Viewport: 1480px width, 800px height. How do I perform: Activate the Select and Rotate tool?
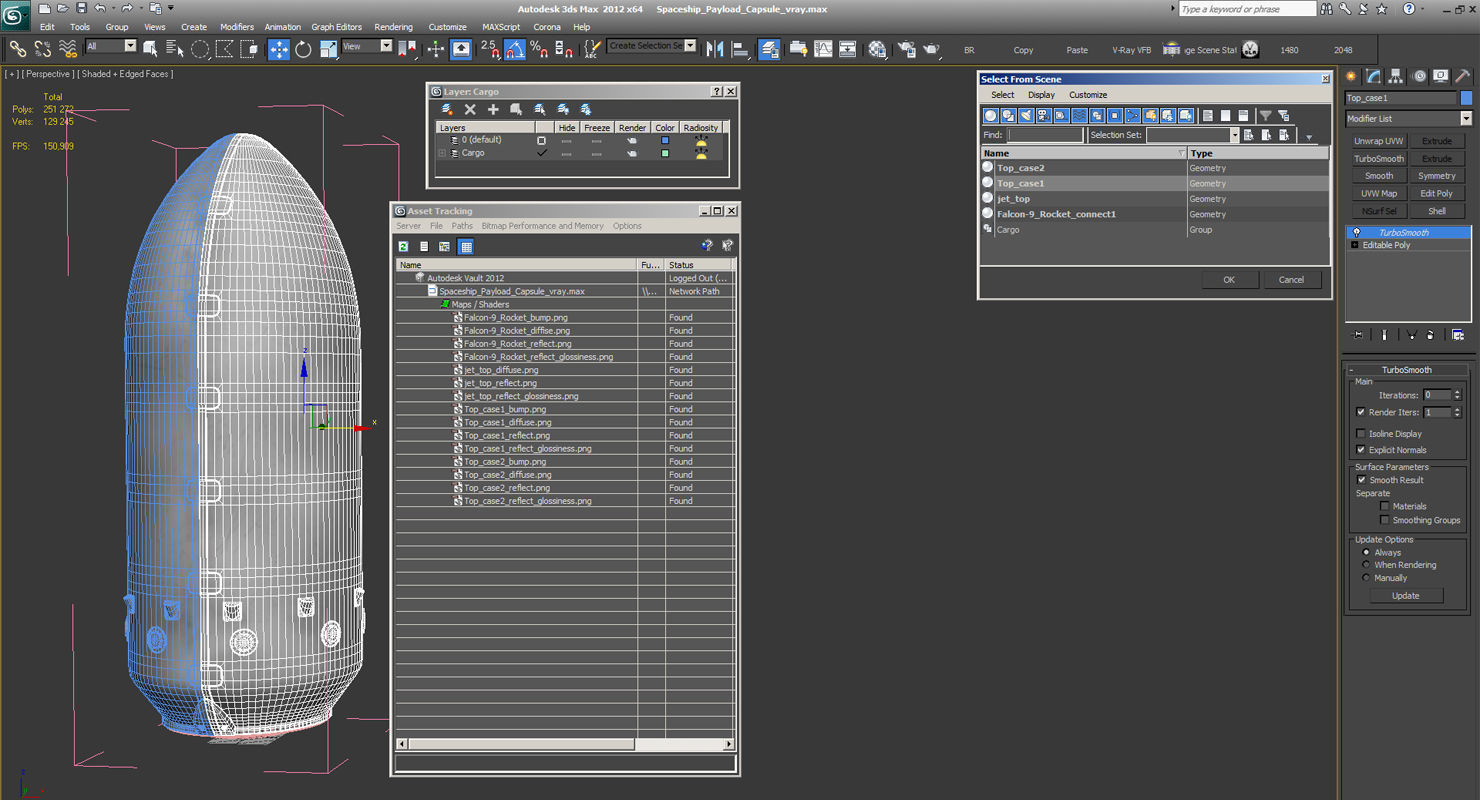[x=303, y=49]
